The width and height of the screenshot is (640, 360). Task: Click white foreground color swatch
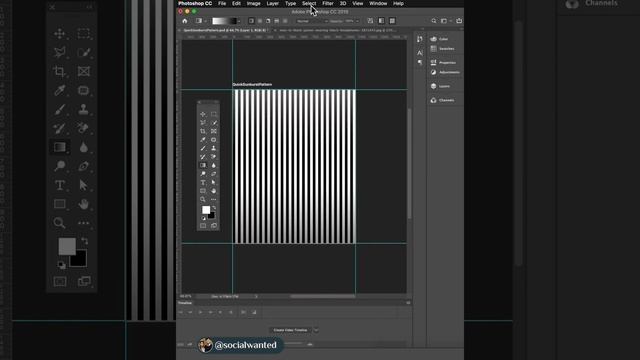click(206, 210)
